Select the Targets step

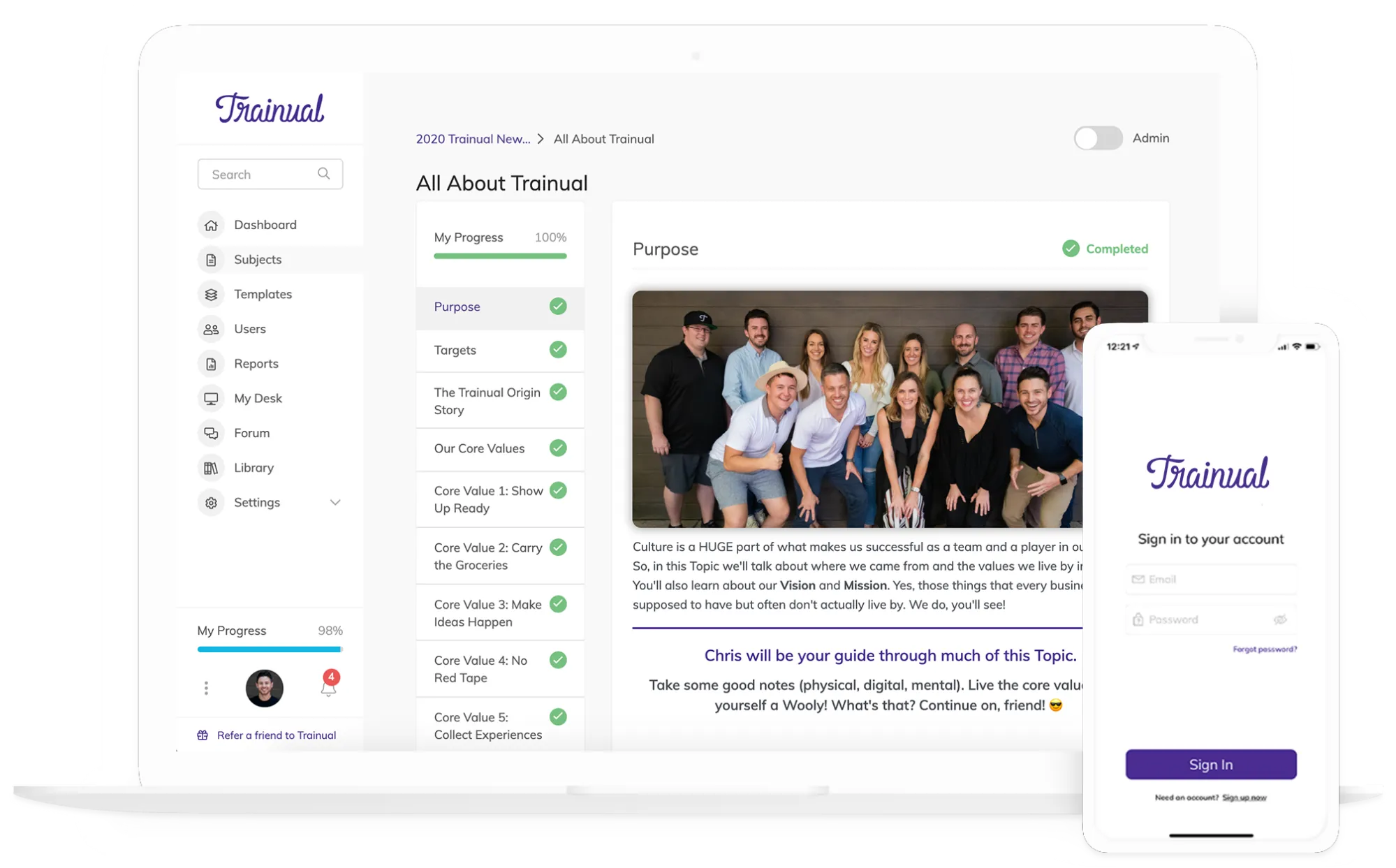pyautogui.click(x=500, y=351)
